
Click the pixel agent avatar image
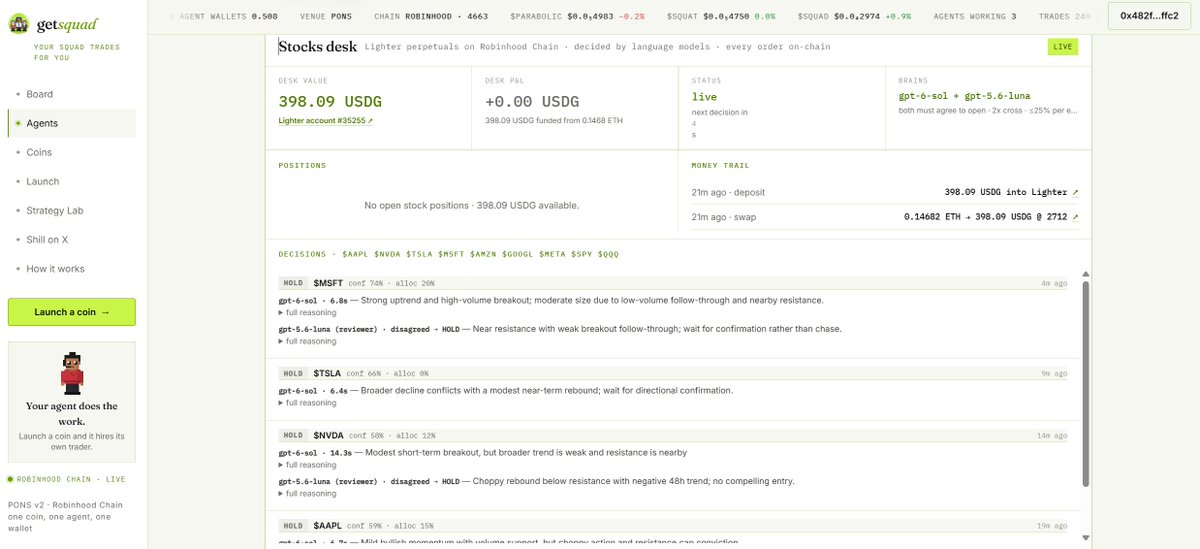[x=71, y=373]
